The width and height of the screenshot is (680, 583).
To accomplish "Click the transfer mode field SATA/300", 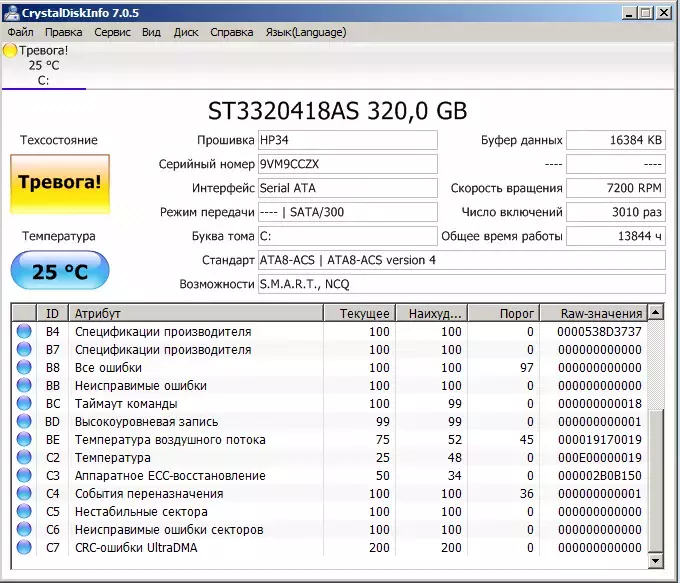I will click(347, 212).
